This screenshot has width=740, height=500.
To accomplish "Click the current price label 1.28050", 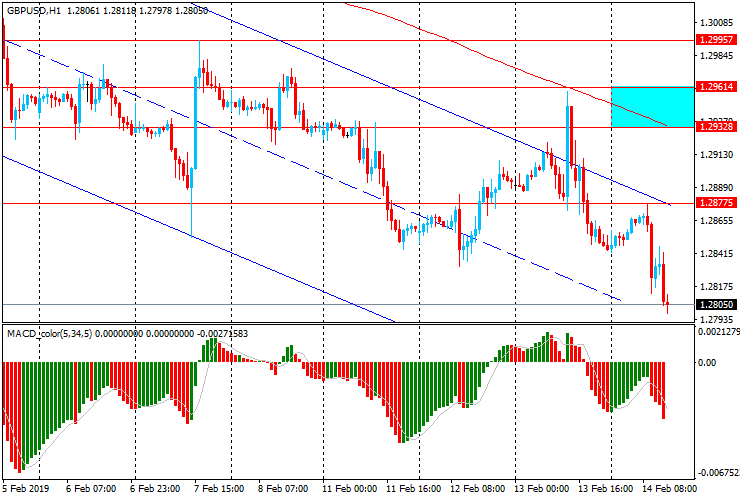I will 718,304.
